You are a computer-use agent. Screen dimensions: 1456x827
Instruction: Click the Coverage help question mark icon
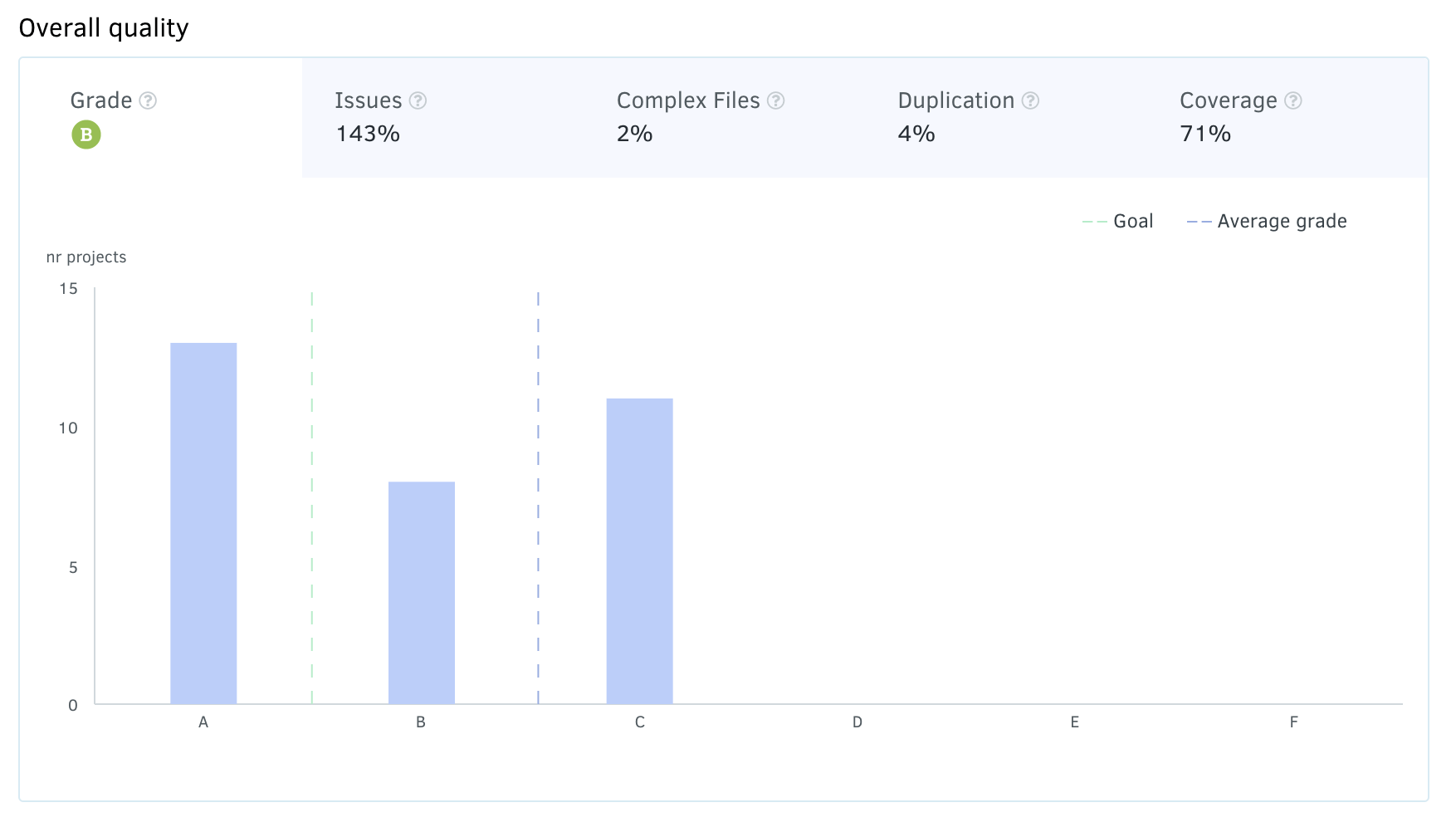click(x=1292, y=100)
